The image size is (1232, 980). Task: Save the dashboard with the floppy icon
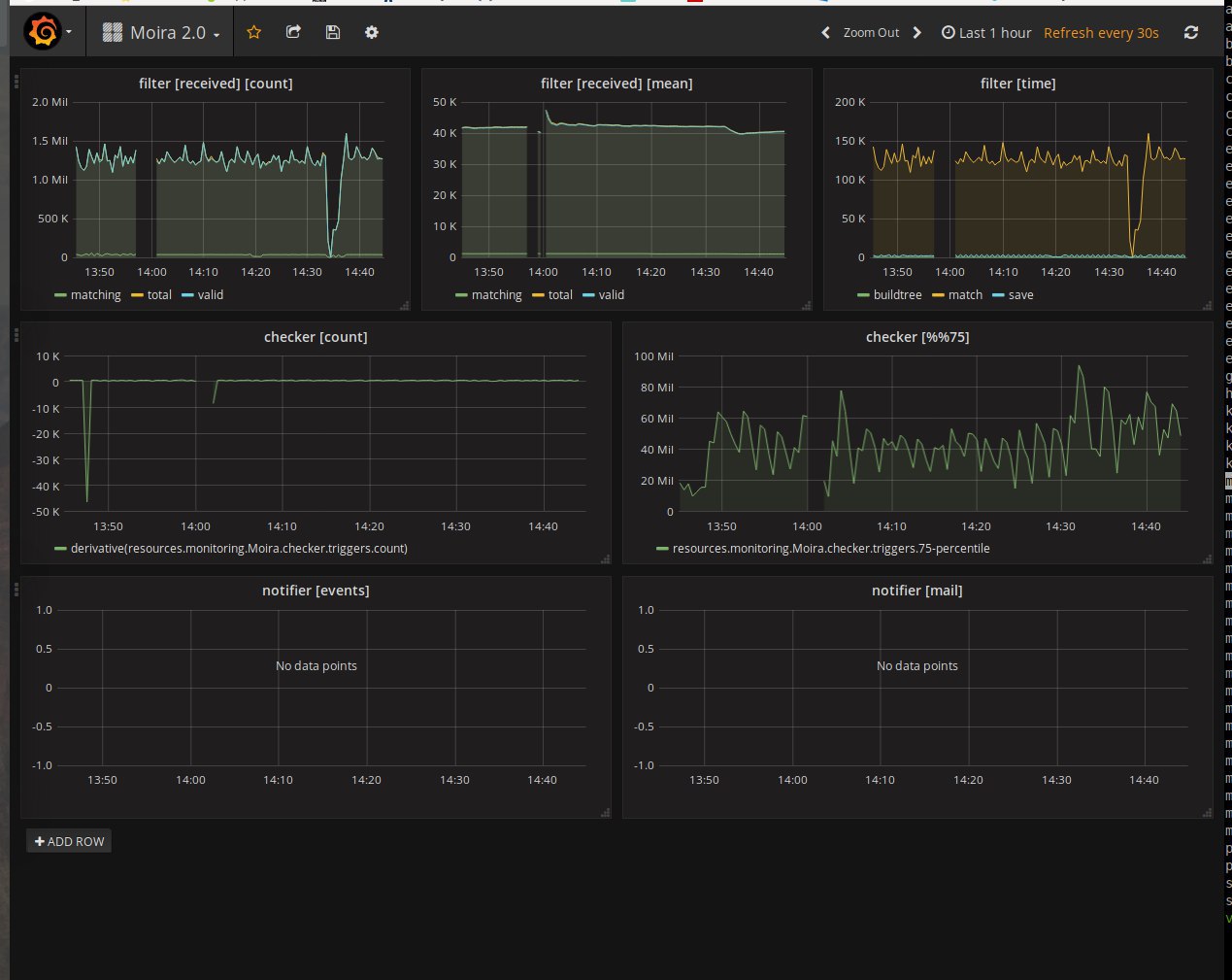(332, 32)
